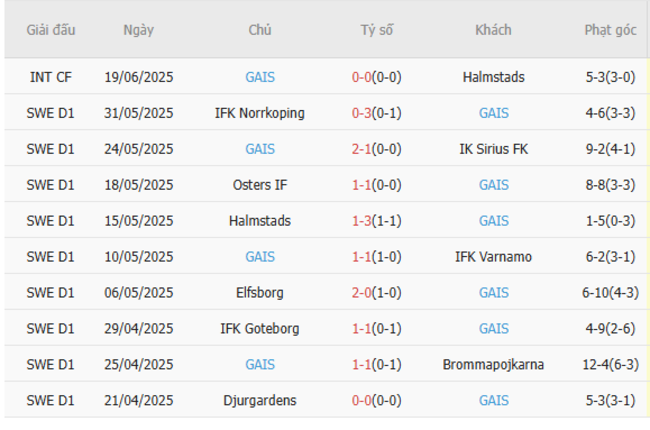Open the IFK Goteborg team link
This screenshot has width=650, height=430.
pos(260,329)
